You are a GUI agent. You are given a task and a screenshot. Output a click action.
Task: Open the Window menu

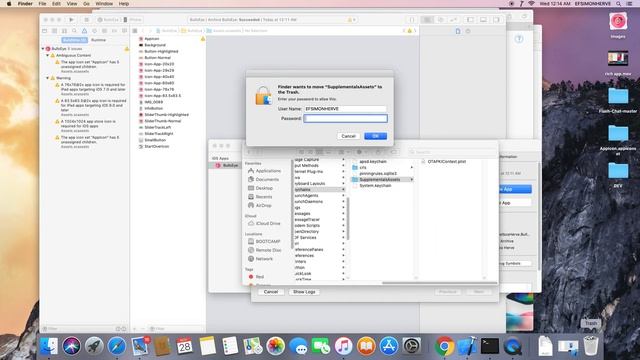[104, 4]
